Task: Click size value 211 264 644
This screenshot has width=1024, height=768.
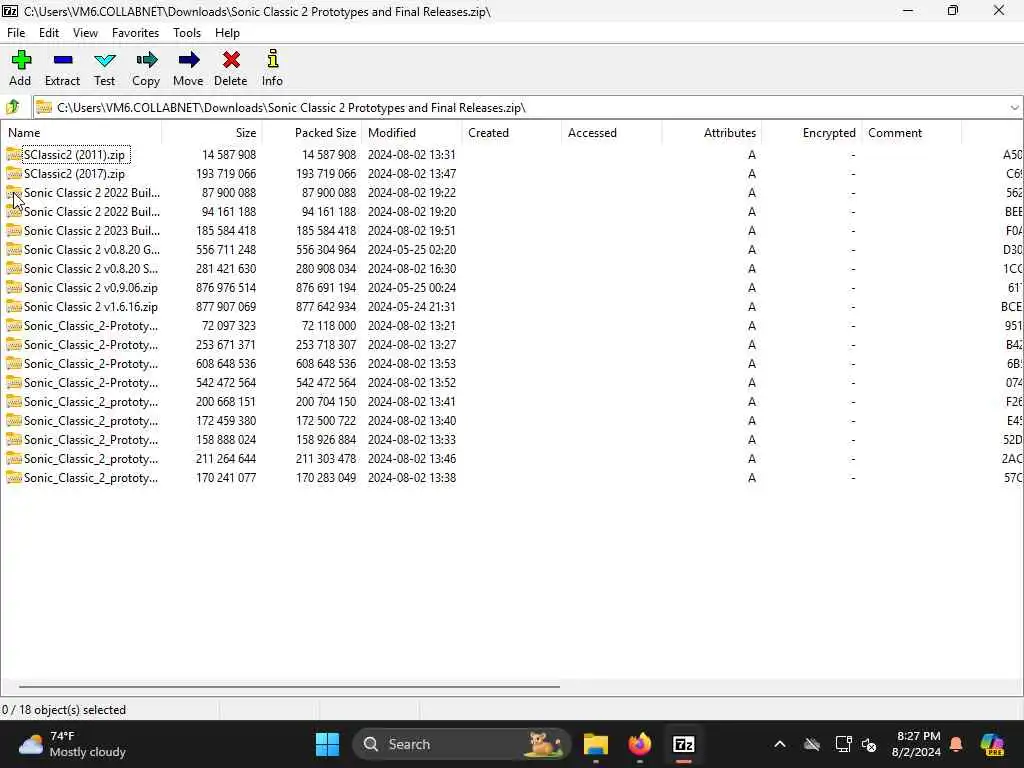Action: click(x=226, y=458)
